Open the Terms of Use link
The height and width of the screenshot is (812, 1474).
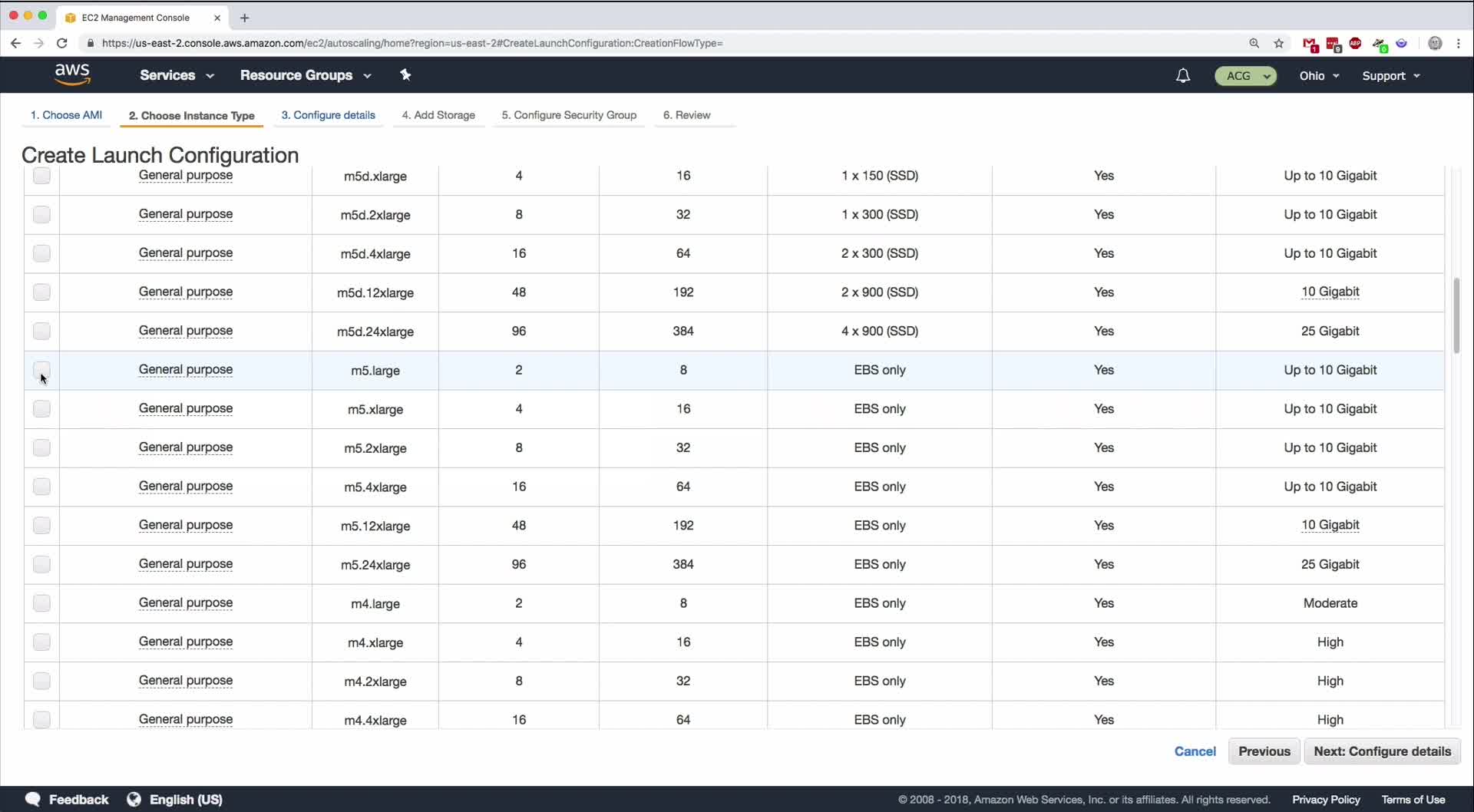pos(1413,800)
